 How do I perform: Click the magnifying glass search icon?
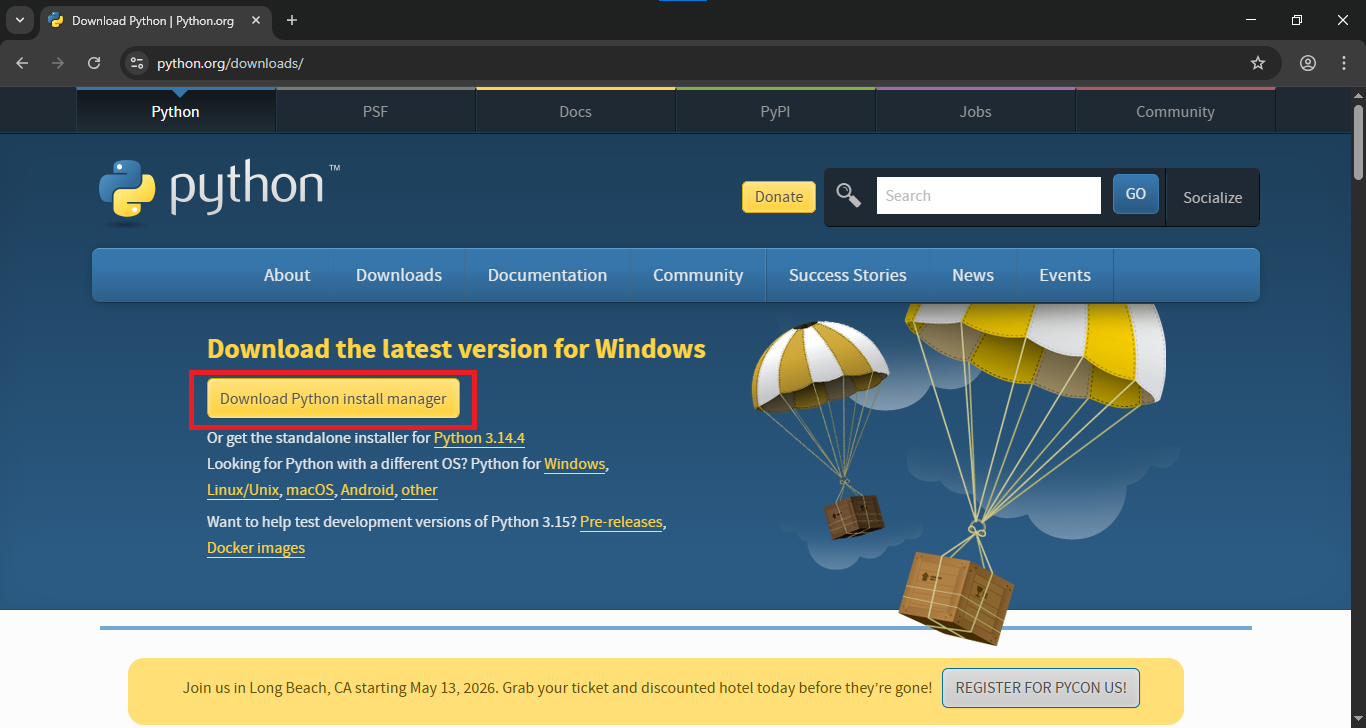[849, 195]
